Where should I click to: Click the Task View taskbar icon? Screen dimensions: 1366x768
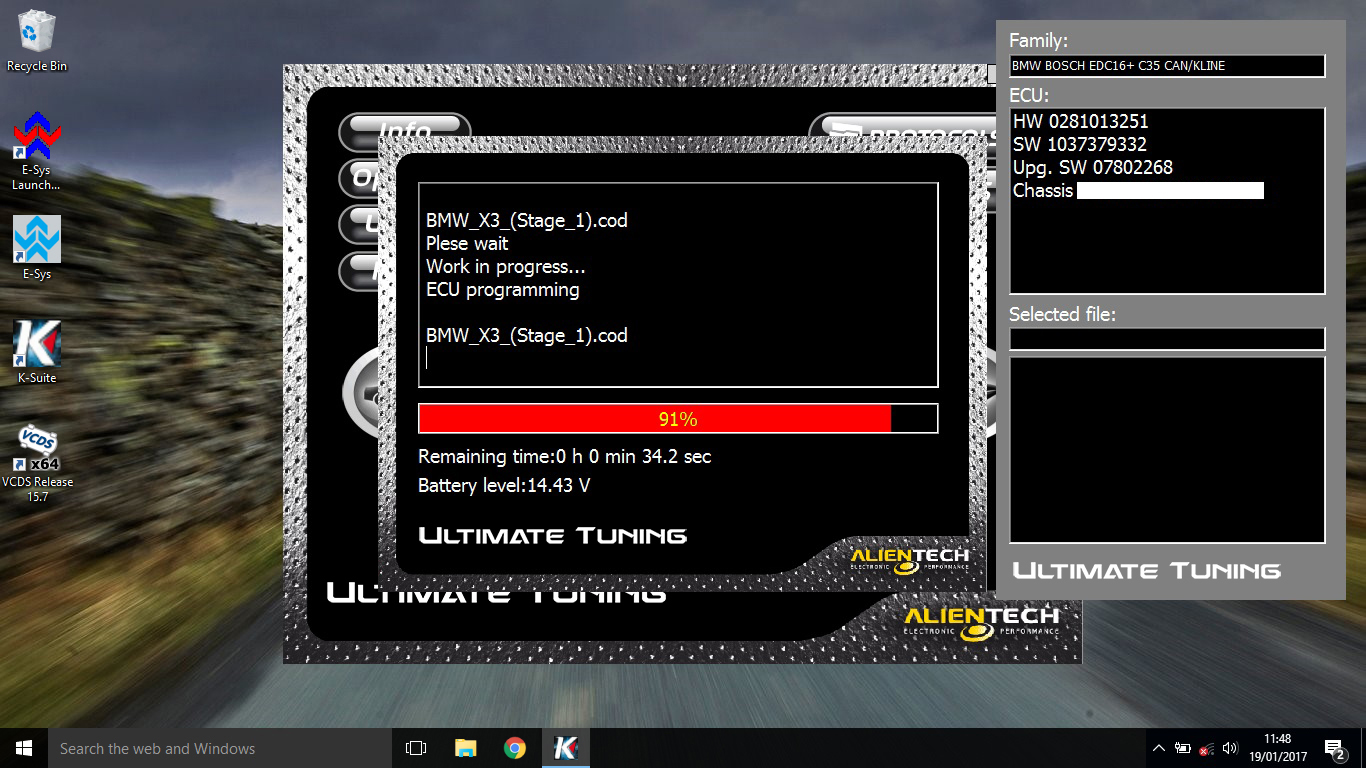(x=416, y=748)
